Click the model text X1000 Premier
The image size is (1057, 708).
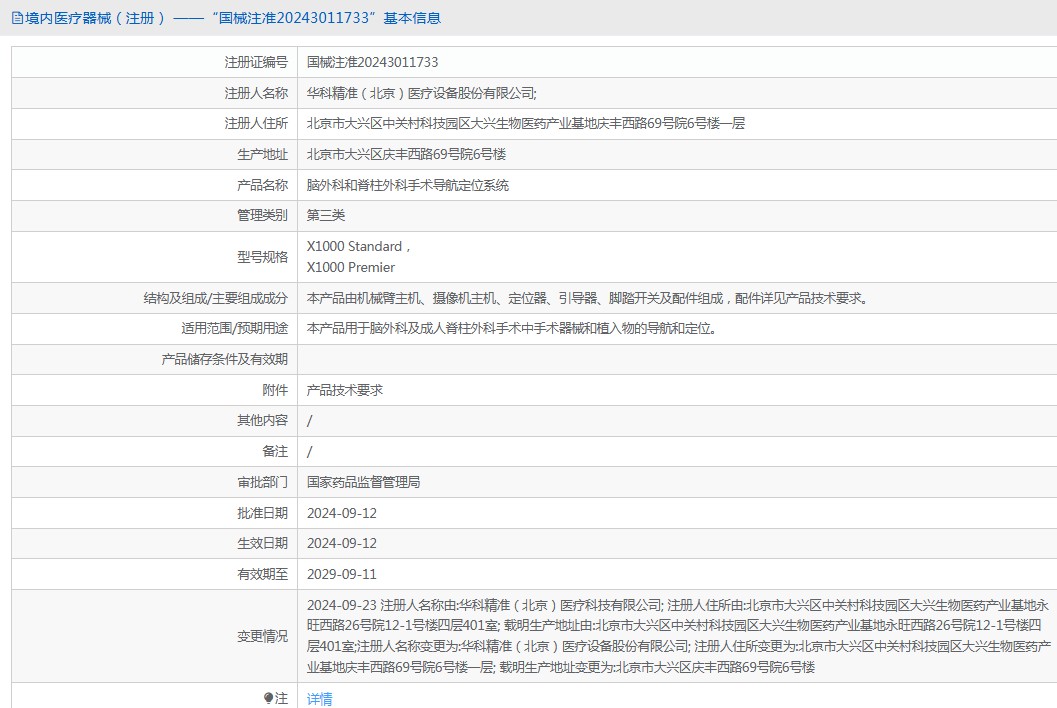coord(351,267)
